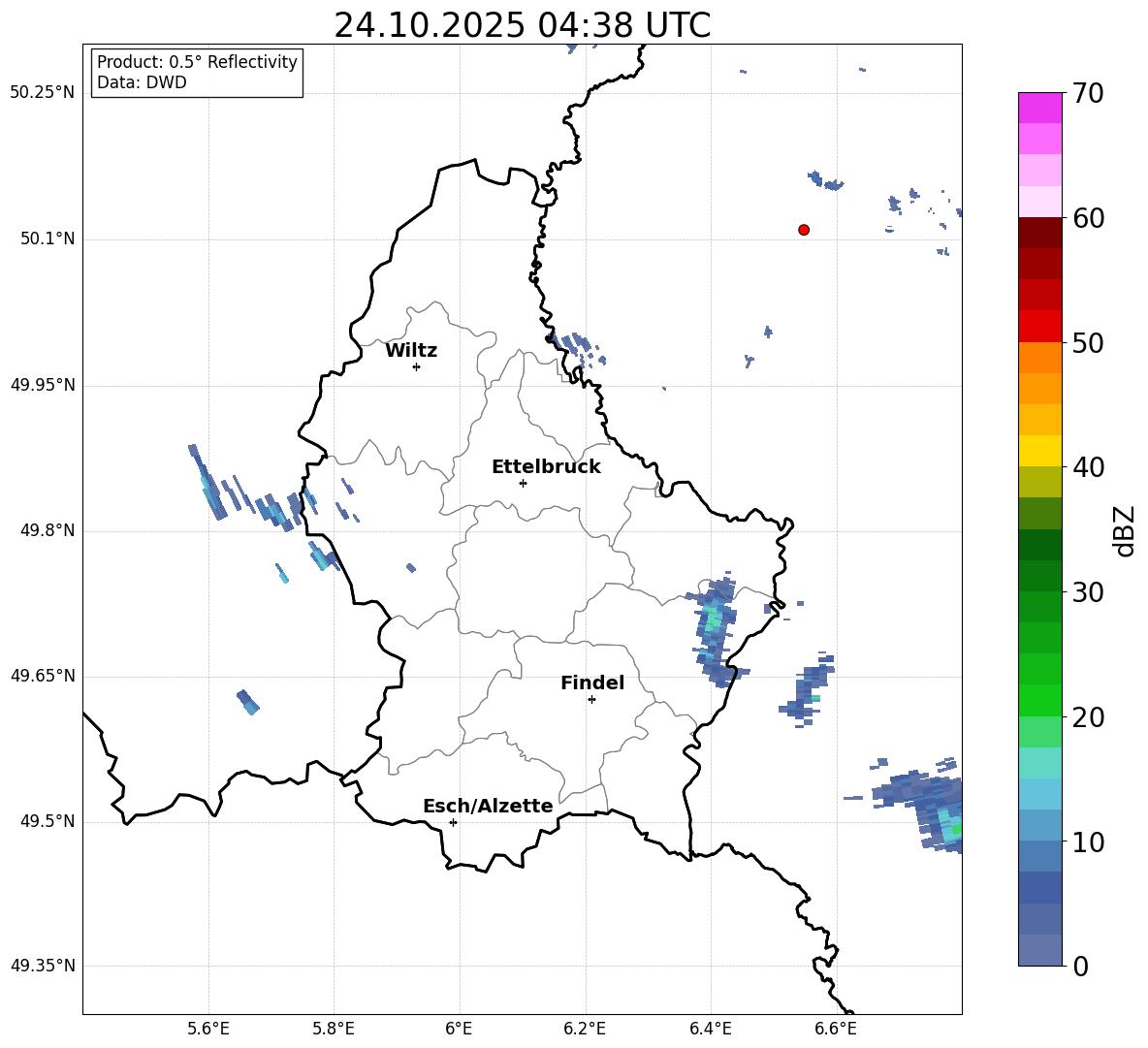
Task: Click the Findel station cross marker
Action: pos(591,699)
